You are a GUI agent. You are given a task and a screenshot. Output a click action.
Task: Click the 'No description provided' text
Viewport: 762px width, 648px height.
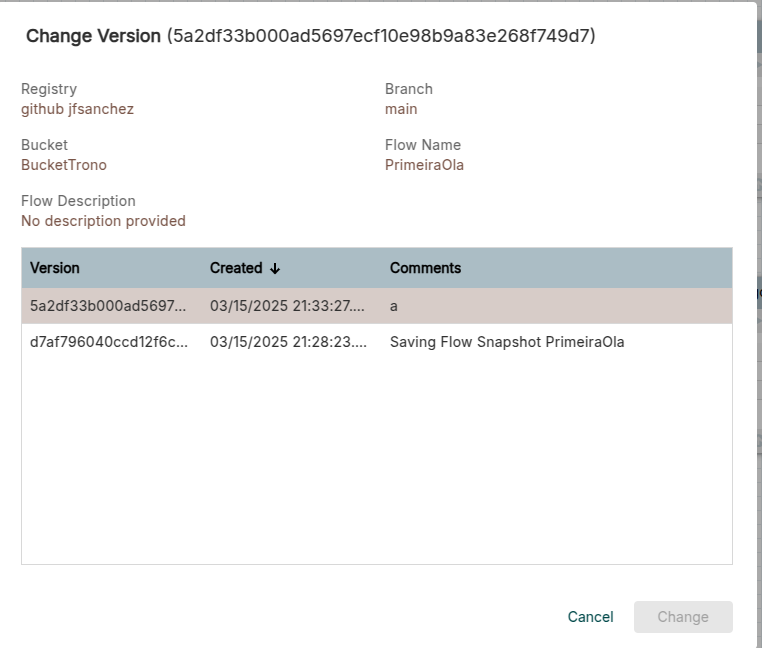pos(103,221)
